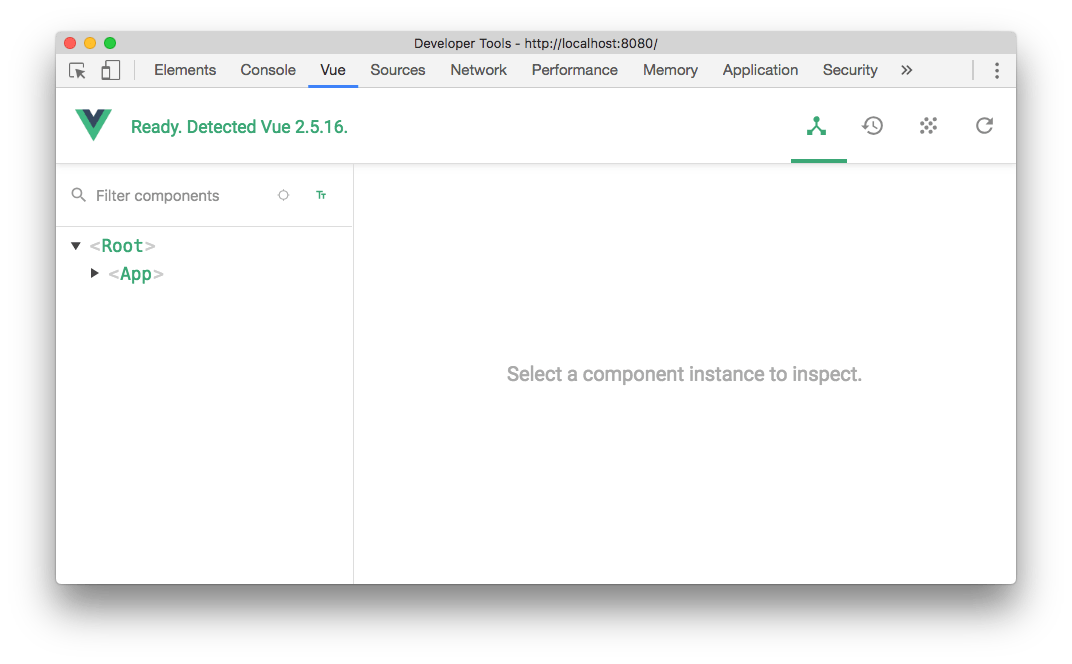Open the Network panel
Viewport: 1072px width, 664px height.
coord(478,70)
